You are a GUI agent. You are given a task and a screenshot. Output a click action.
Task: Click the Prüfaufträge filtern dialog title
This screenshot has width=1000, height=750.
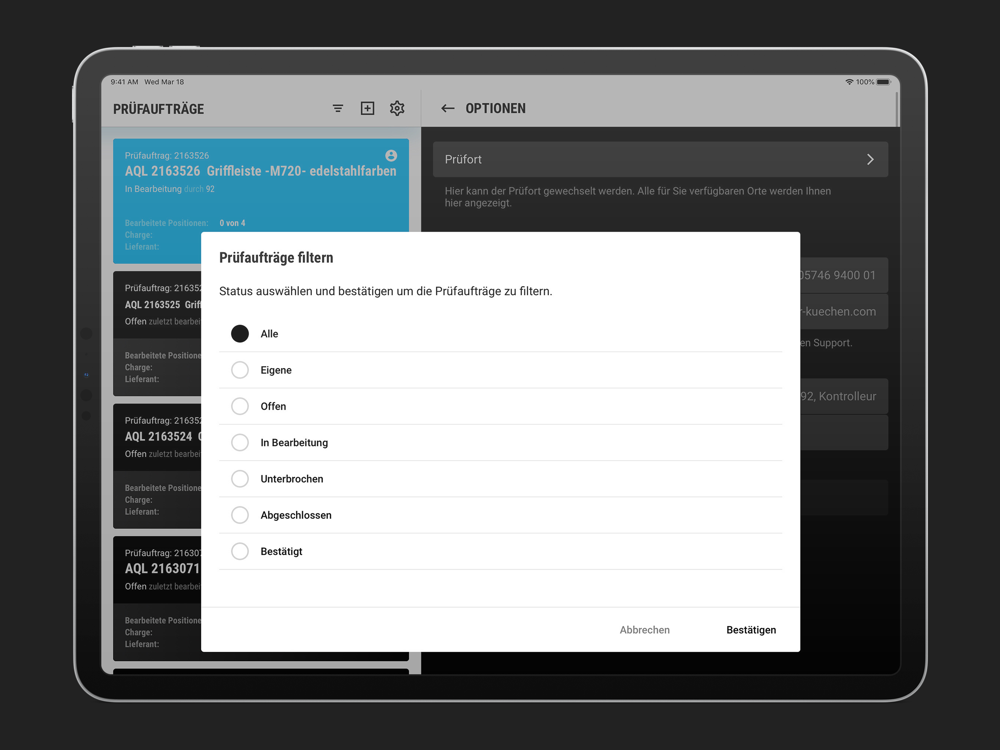(x=276, y=258)
